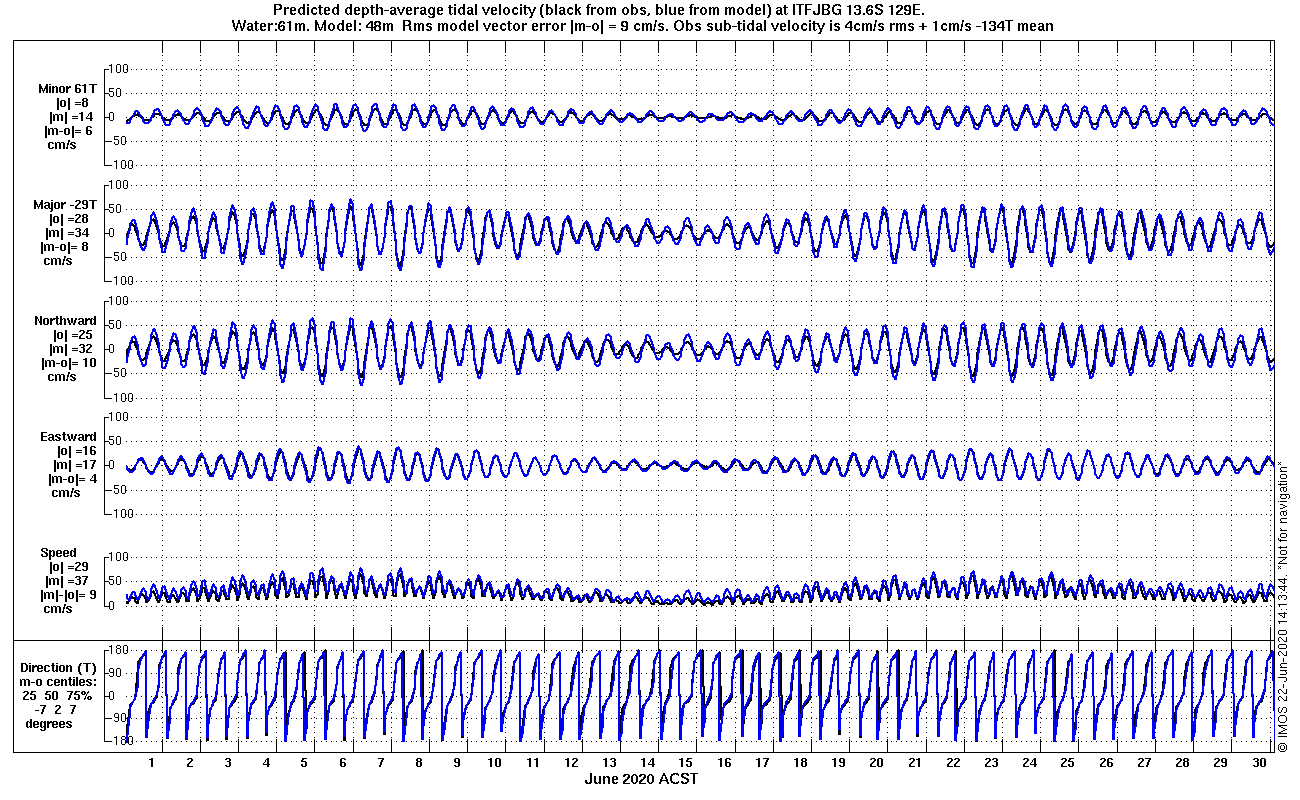The image size is (1300, 800).
Task: Click the '|o| =16' value in Eastward panel
Action: pos(76,451)
